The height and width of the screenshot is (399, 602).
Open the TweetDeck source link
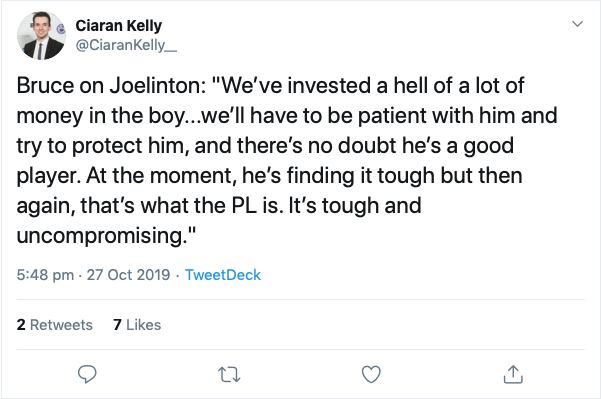(x=223, y=275)
